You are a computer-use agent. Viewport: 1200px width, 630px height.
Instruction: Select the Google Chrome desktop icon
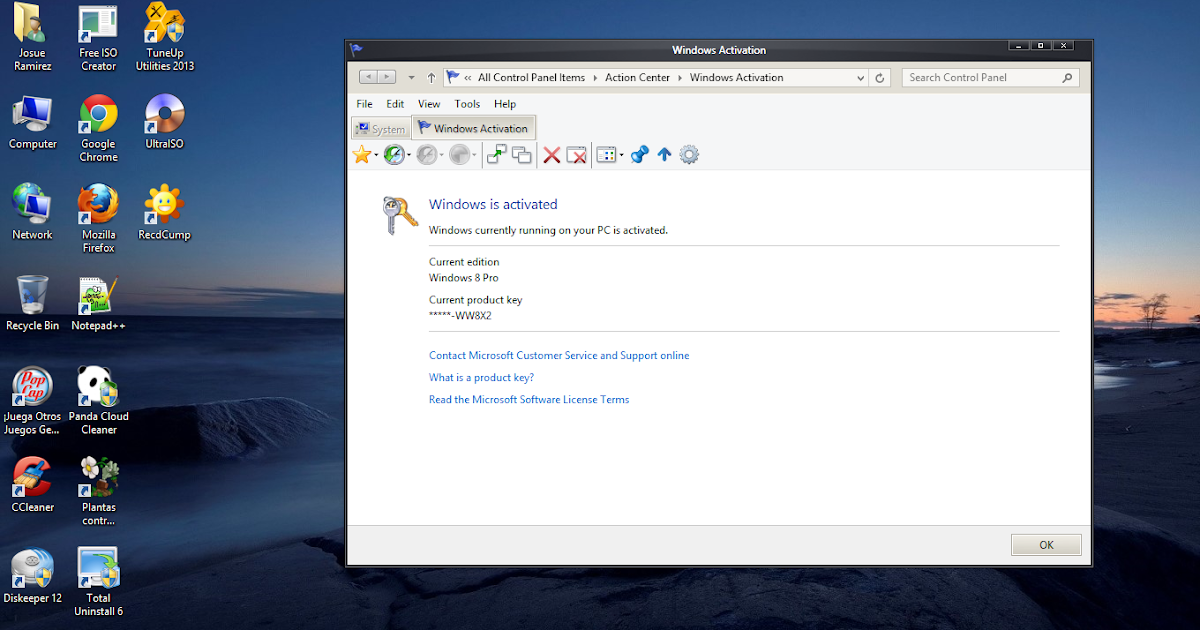98,129
